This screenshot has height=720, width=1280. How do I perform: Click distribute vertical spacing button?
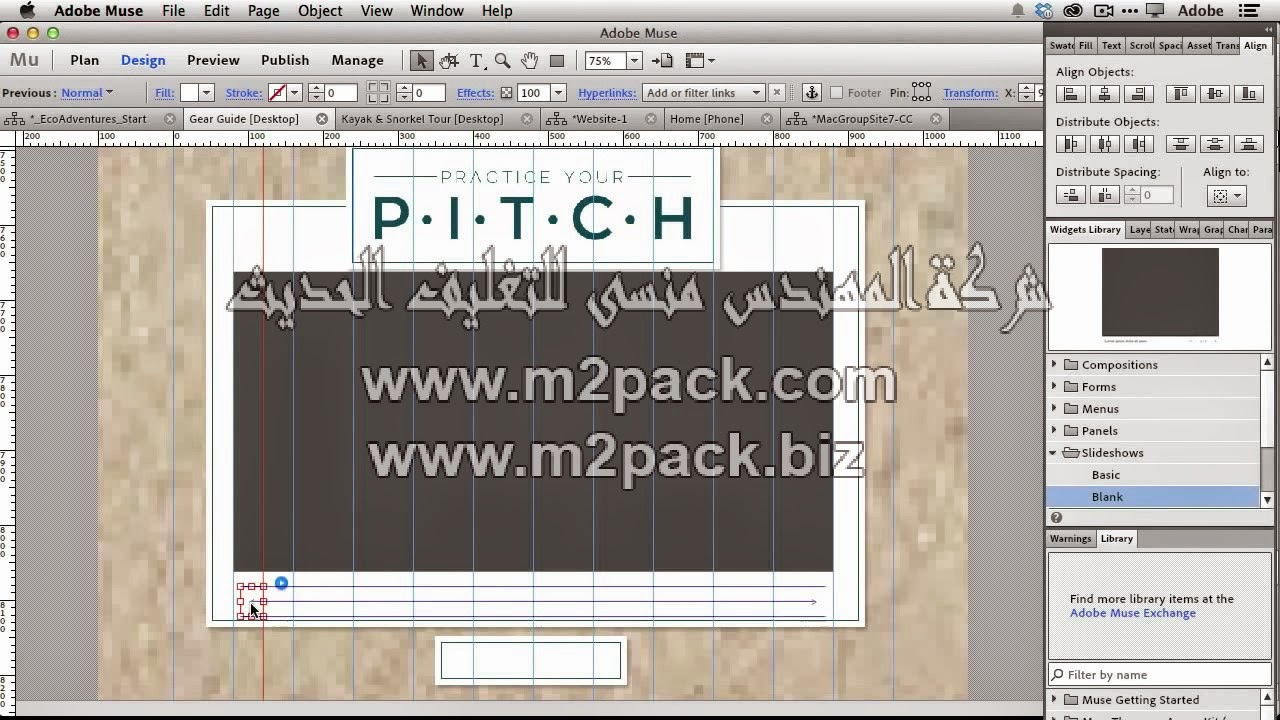pos(1071,195)
